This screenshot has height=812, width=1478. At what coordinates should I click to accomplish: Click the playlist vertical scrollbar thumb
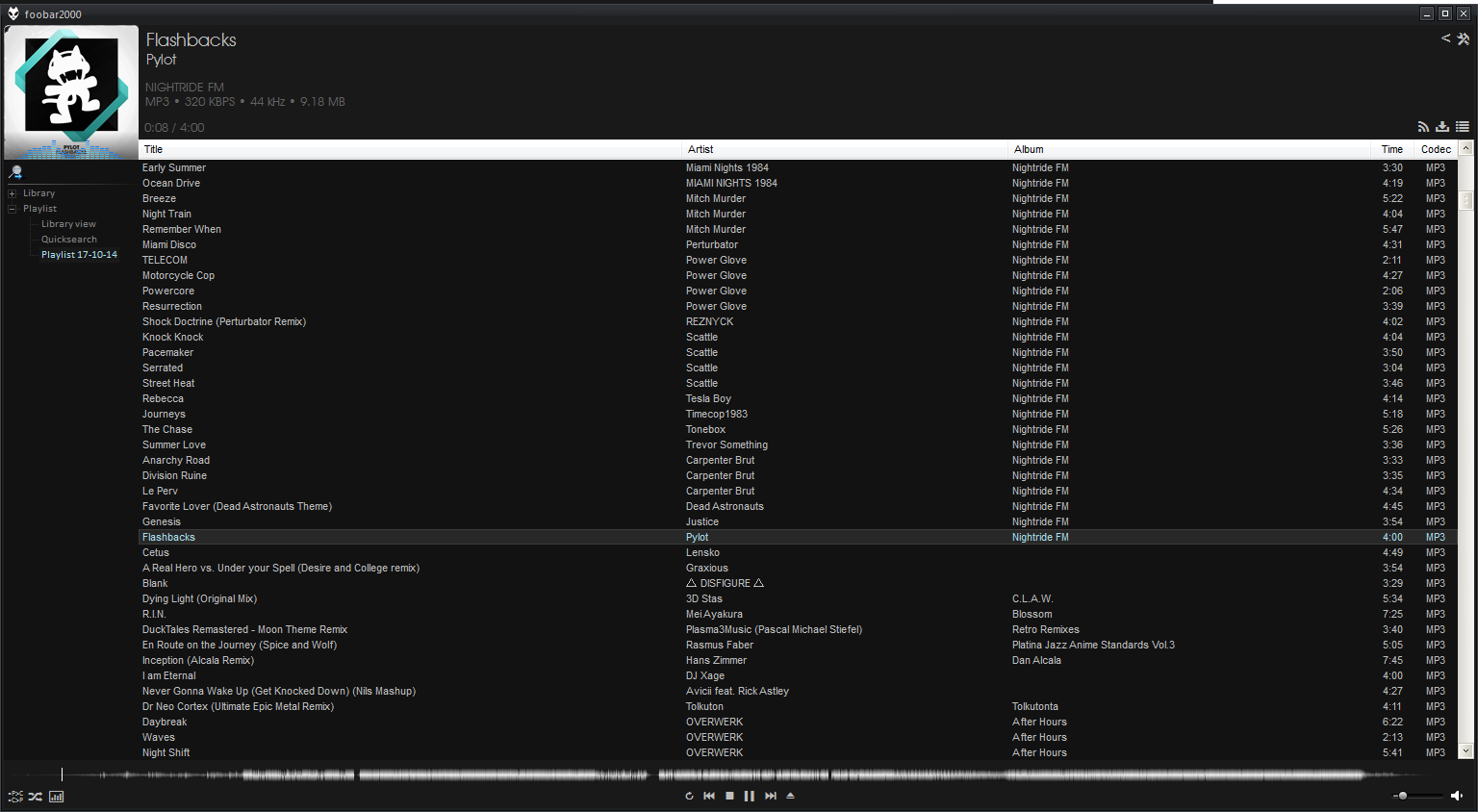[1466, 200]
